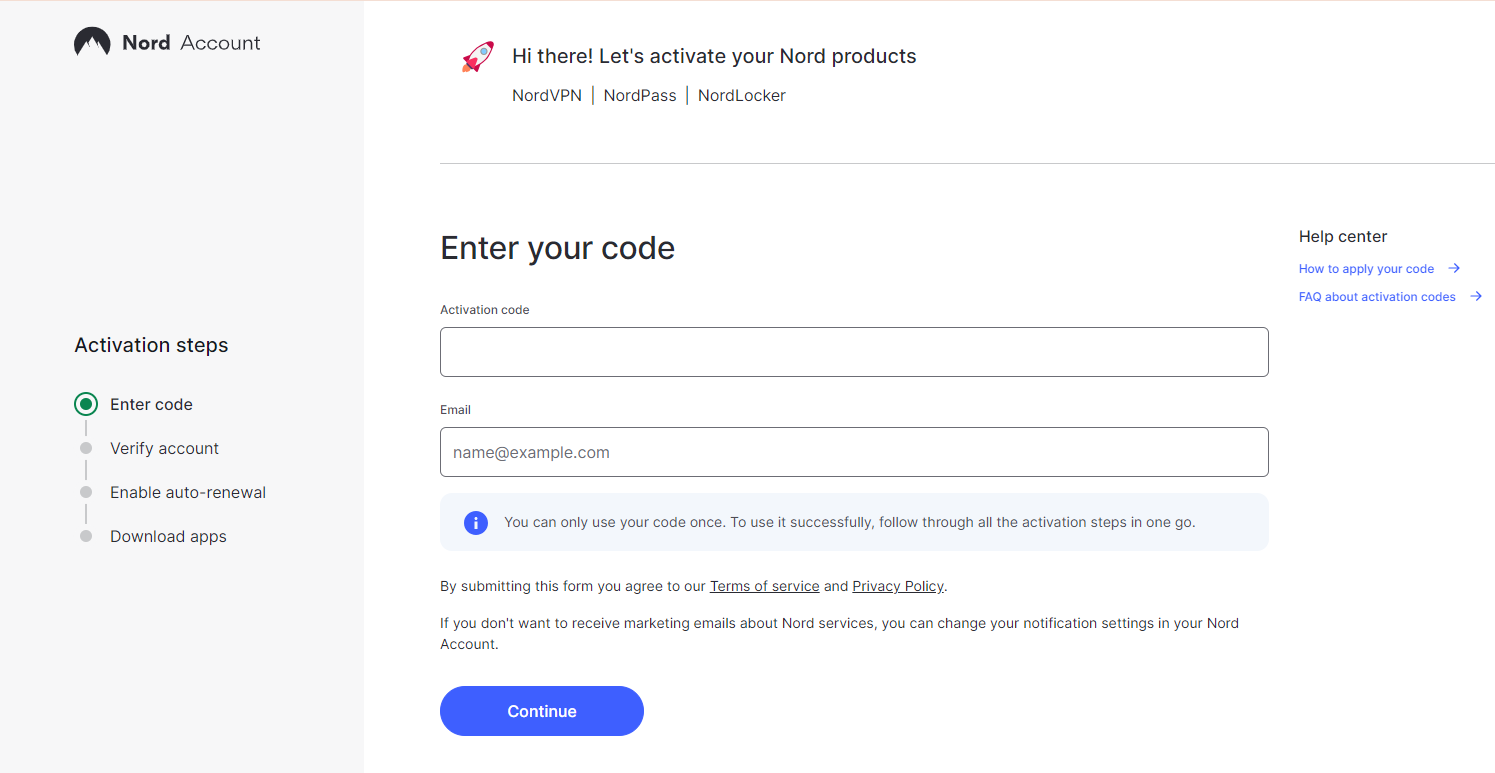This screenshot has width=1495, height=773.
Task: Click the NordLocker product label
Action: (742, 96)
